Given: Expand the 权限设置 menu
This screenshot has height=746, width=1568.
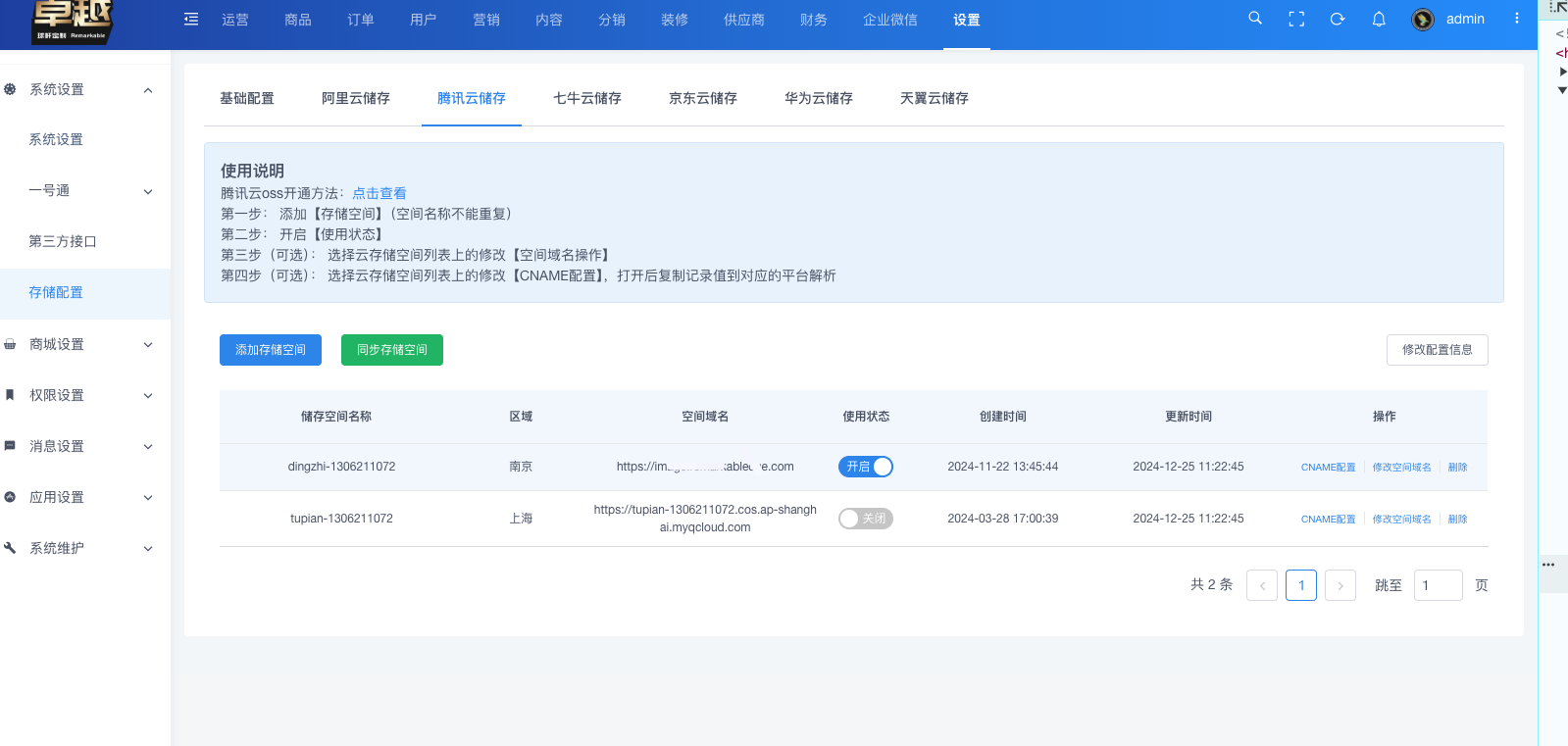Looking at the screenshot, I should [x=148, y=396].
